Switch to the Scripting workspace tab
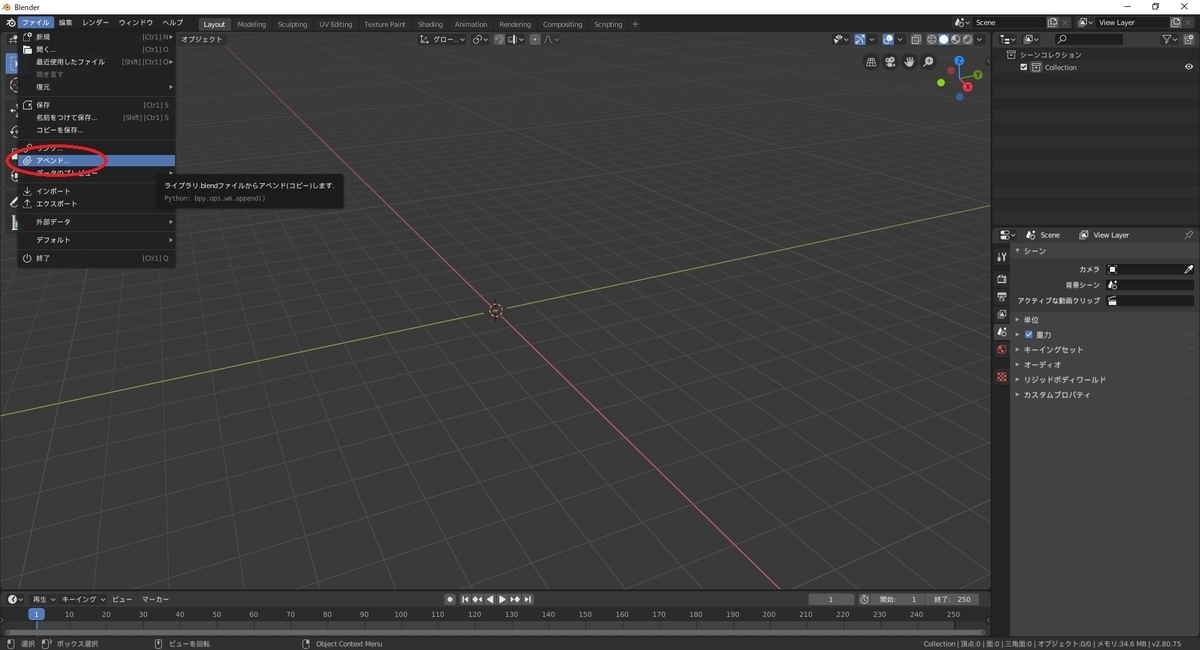The image size is (1200, 650). (608, 24)
